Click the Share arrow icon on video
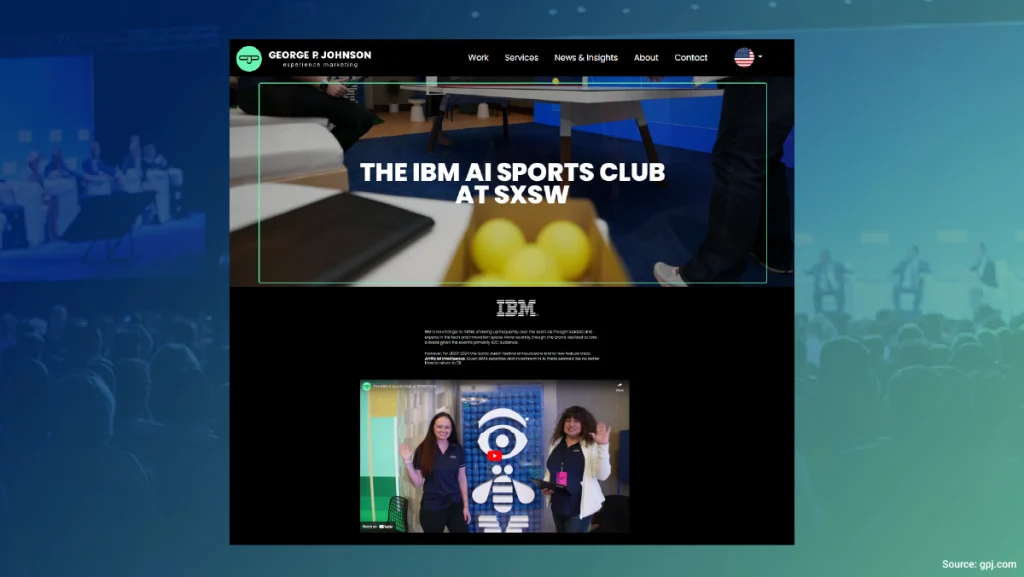Screen dimensions: 1024x577 pos(619,386)
